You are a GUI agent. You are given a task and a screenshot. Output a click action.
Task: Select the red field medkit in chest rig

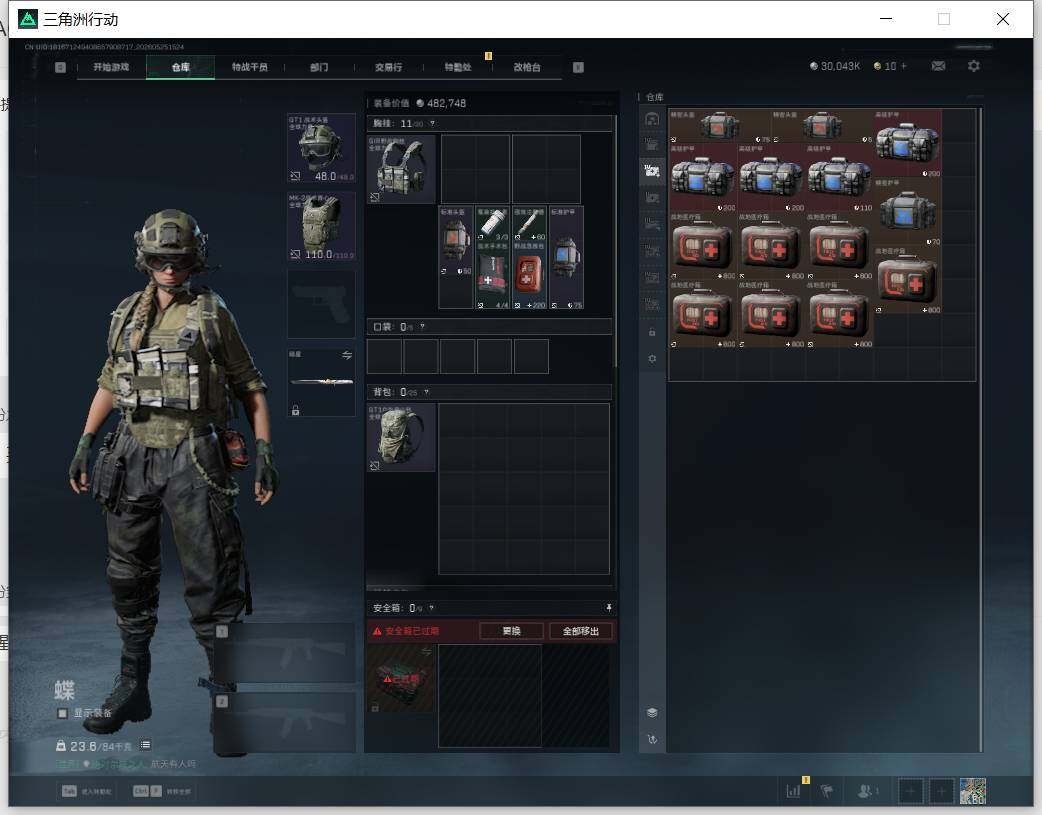[x=530, y=275]
